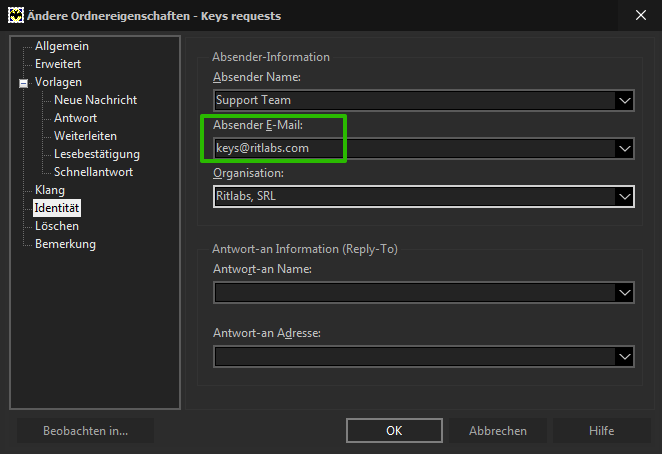Collapse the Vorlagen tree node
Screen dimensions: 662x454
24,83
